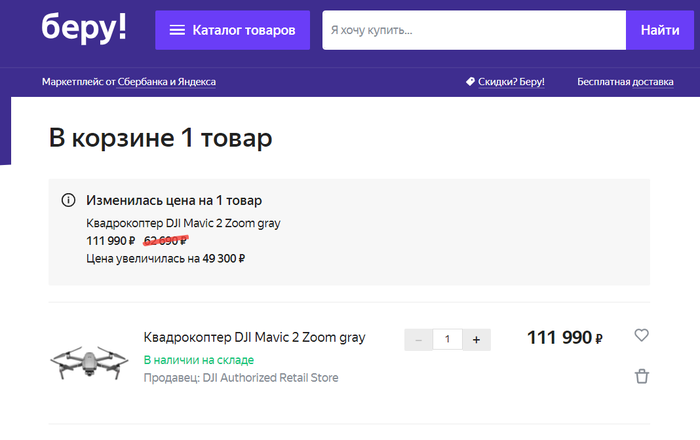
Task: Add item to favorites with heart icon
Action: pos(642,336)
